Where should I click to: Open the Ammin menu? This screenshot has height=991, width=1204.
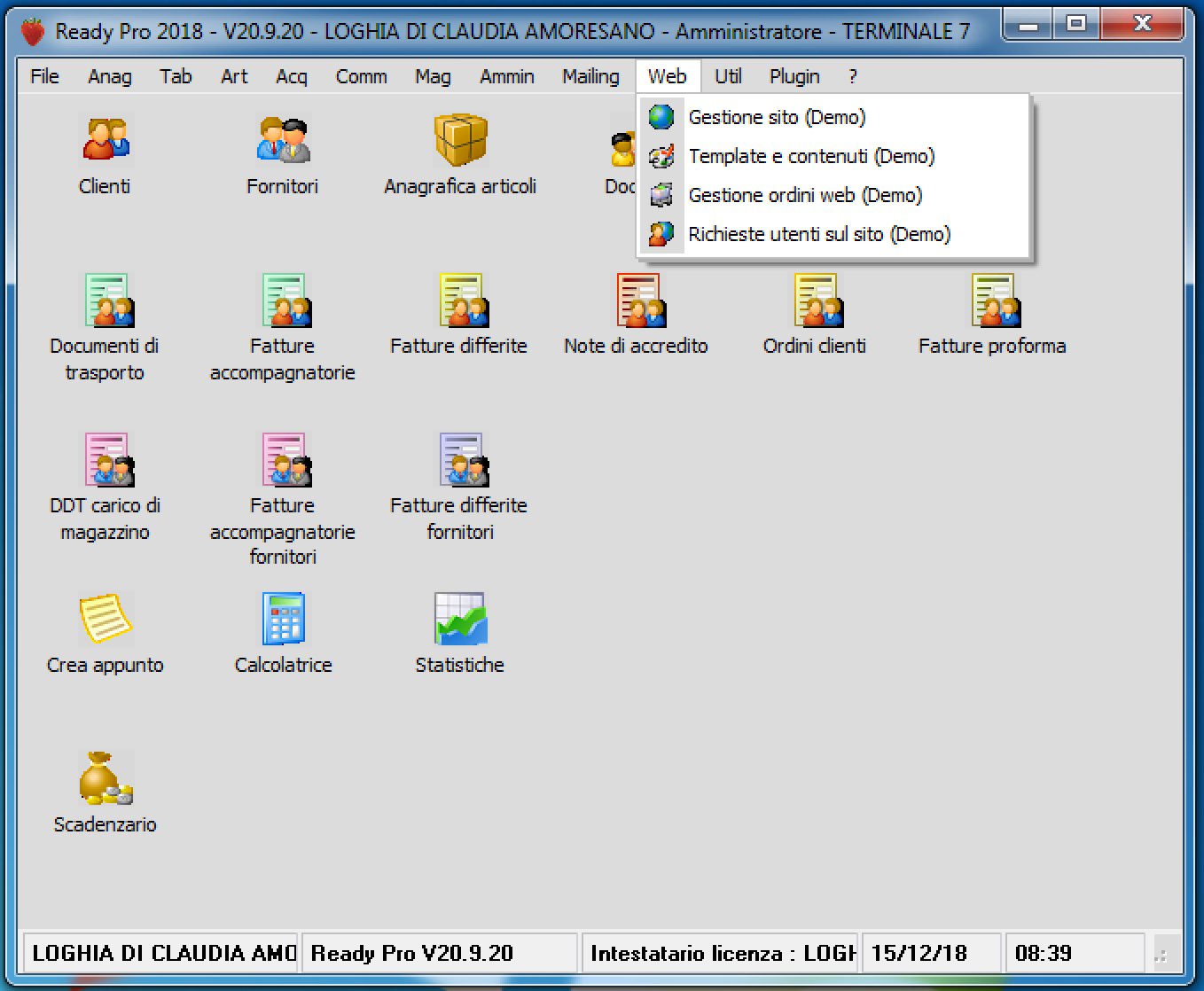(x=506, y=76)
